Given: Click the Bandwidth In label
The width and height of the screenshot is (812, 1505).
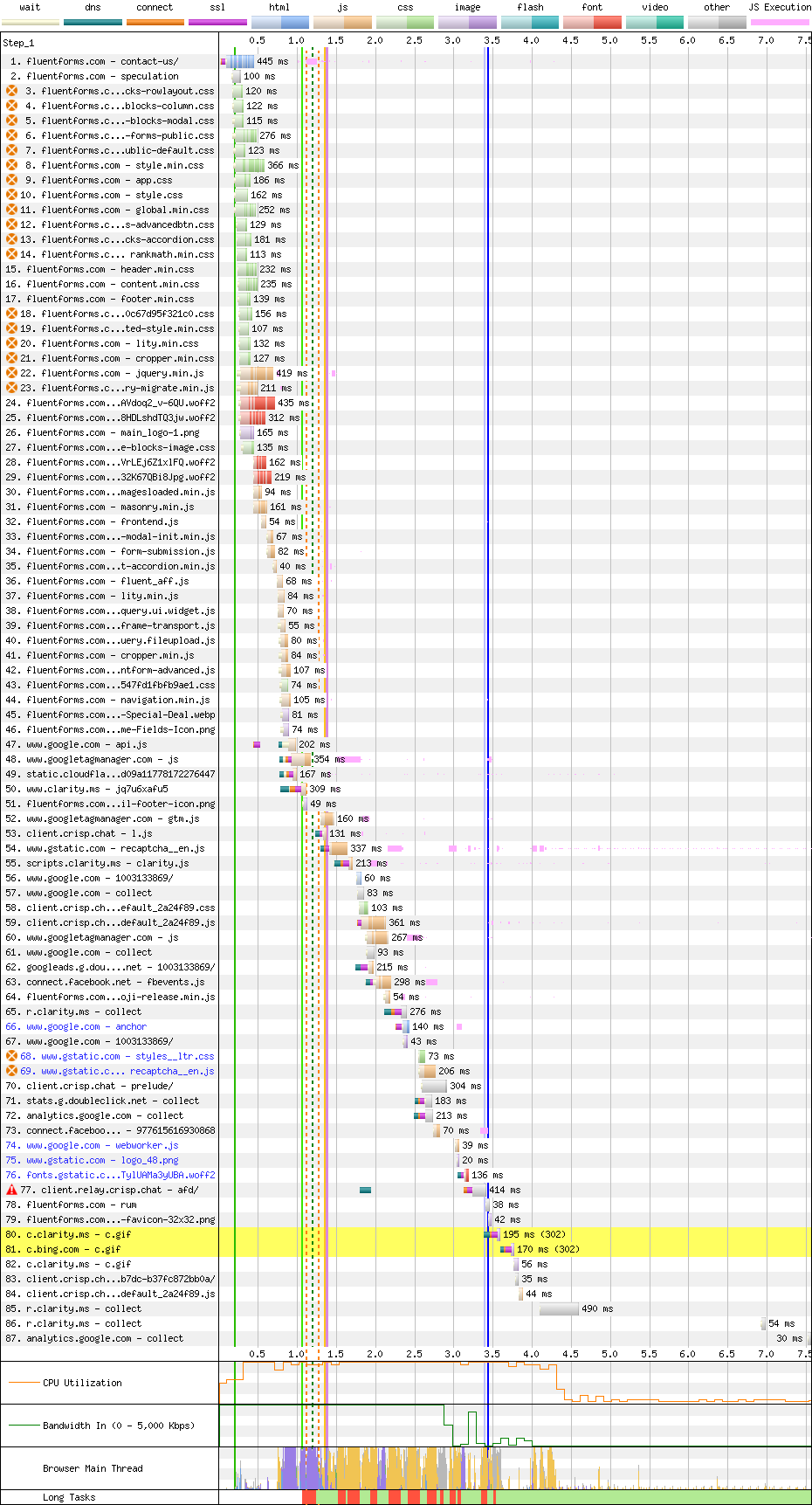Looking at the screenshot, I should pos(119,1426).
